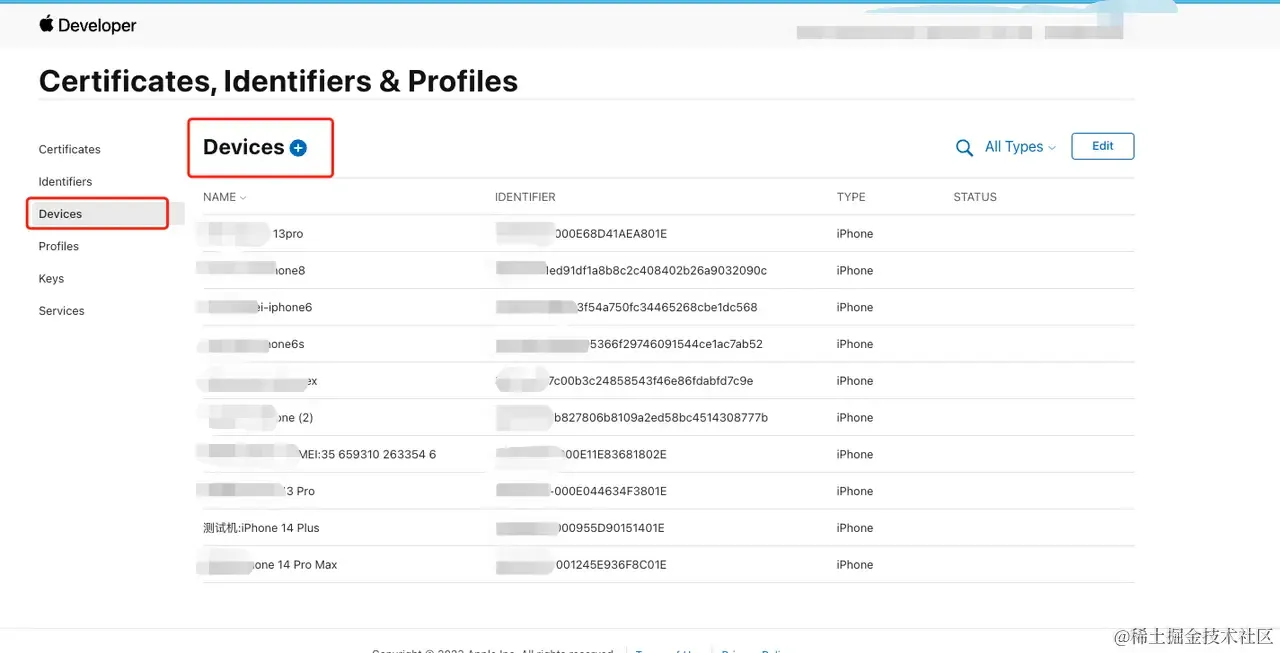Click the Apple Developer logo
This screenshot has width=1280, height=653.
(88, 25)
